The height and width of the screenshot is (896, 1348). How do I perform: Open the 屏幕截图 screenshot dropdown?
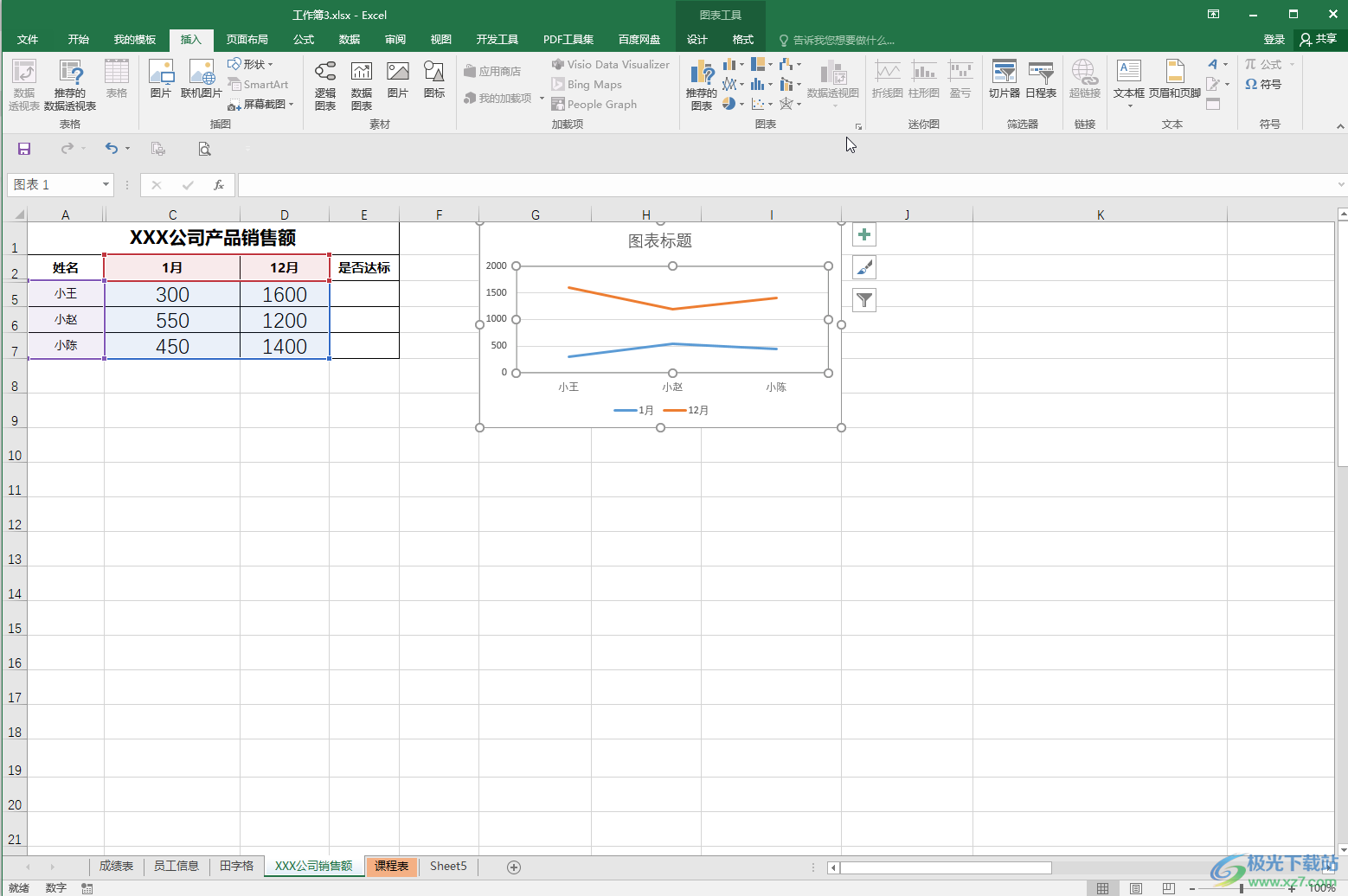(x=261, y=105)
